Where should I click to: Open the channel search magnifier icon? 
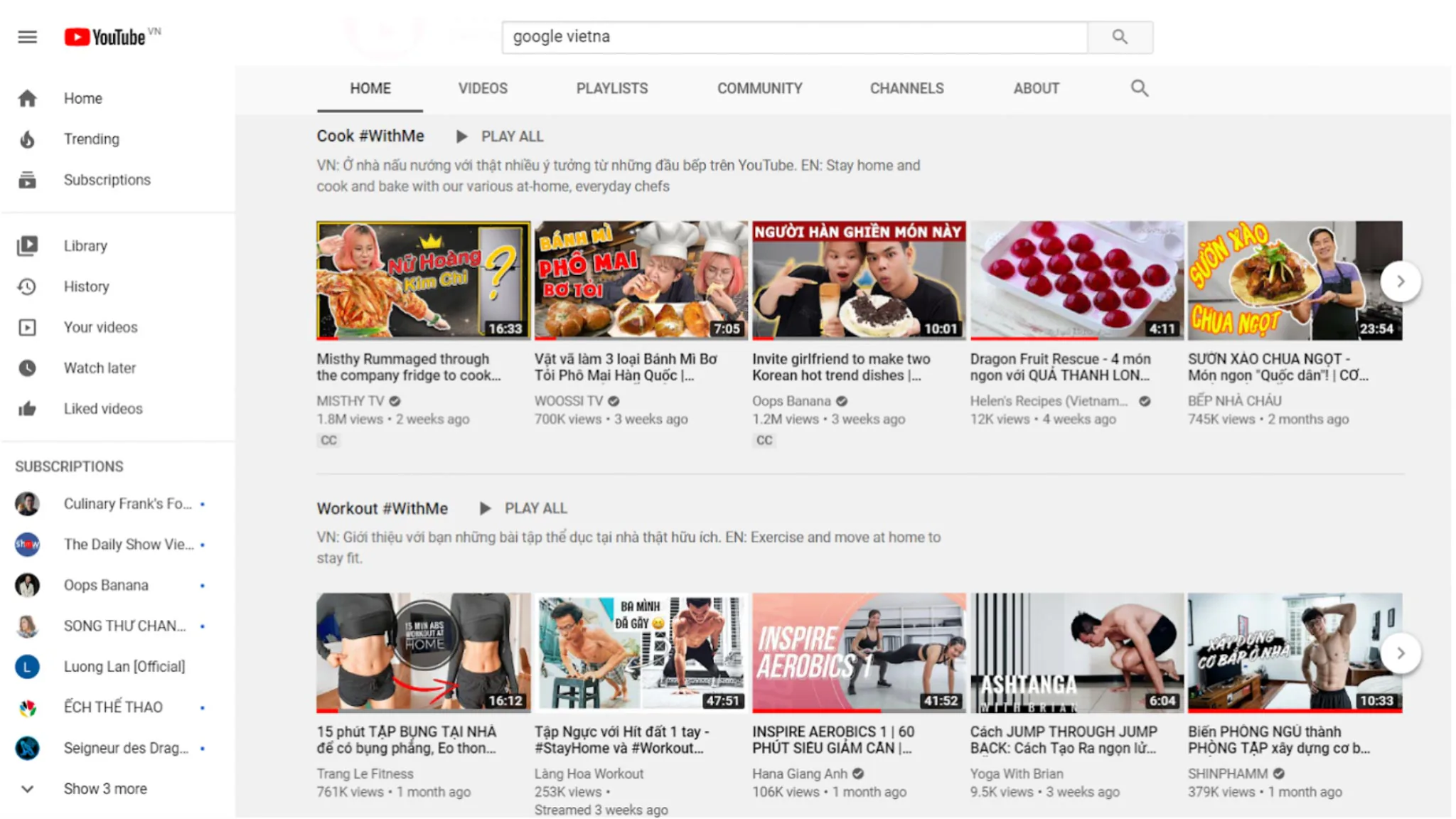click(1140, 88)
